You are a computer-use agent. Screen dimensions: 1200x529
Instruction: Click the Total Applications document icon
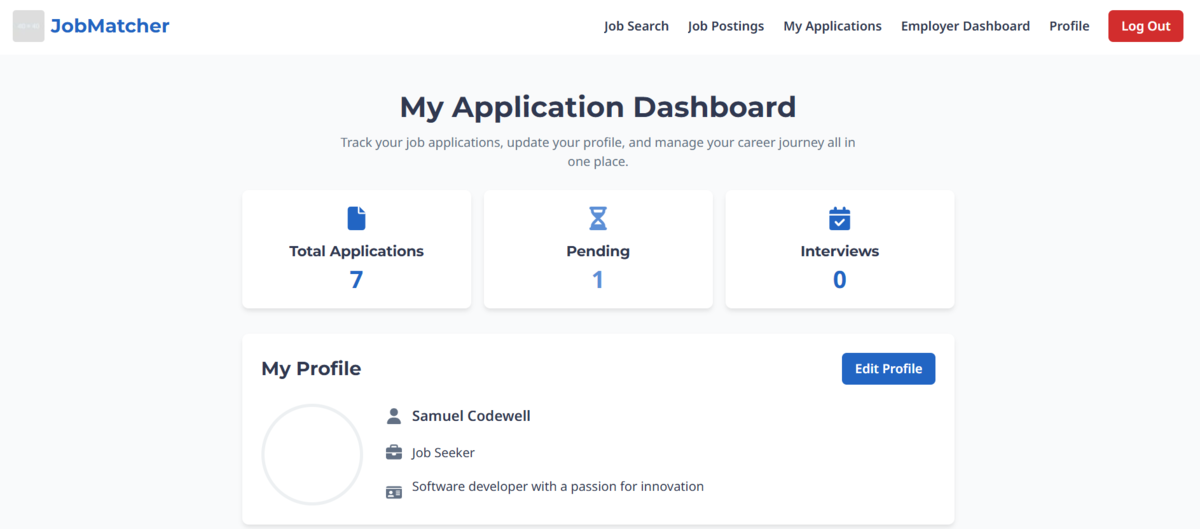(x=356, y=218)
